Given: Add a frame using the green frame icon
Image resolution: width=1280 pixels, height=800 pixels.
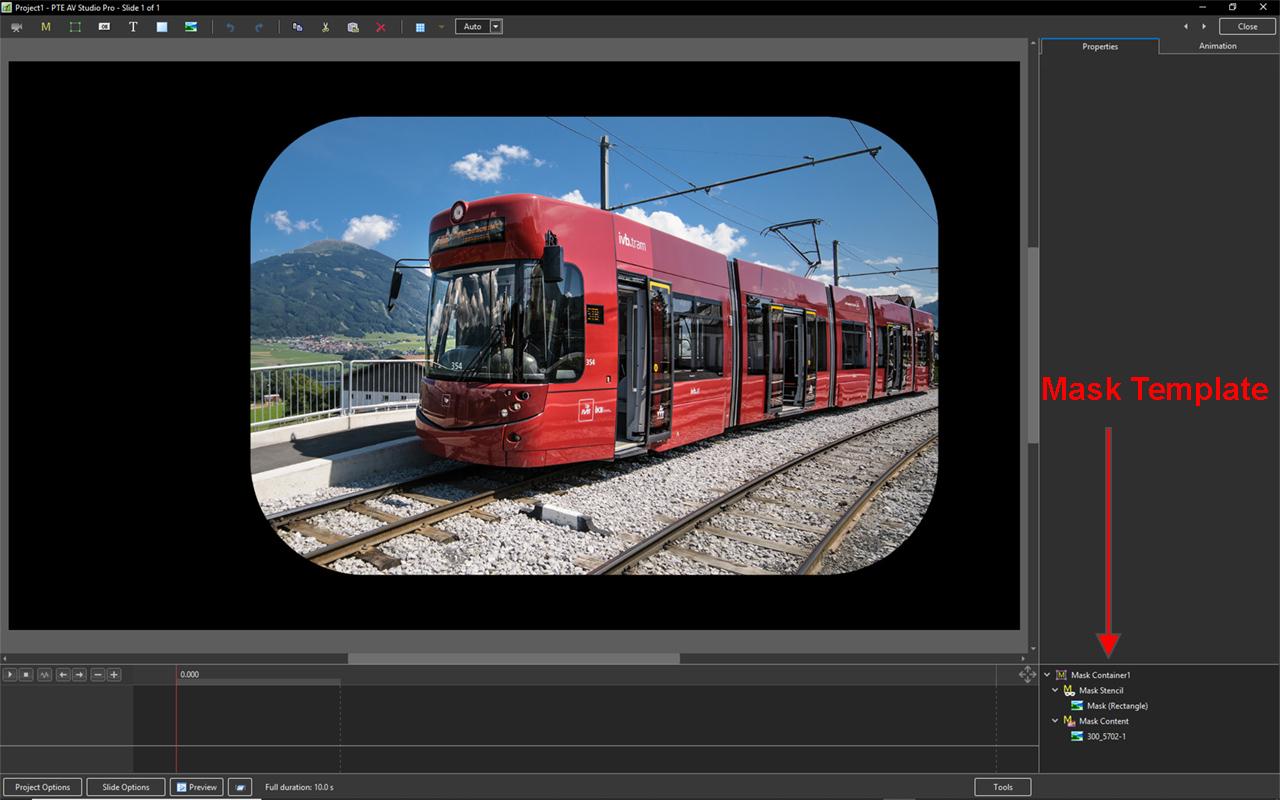Looking at the screenshot, I should pyautogui.click(x=75, y=27).
